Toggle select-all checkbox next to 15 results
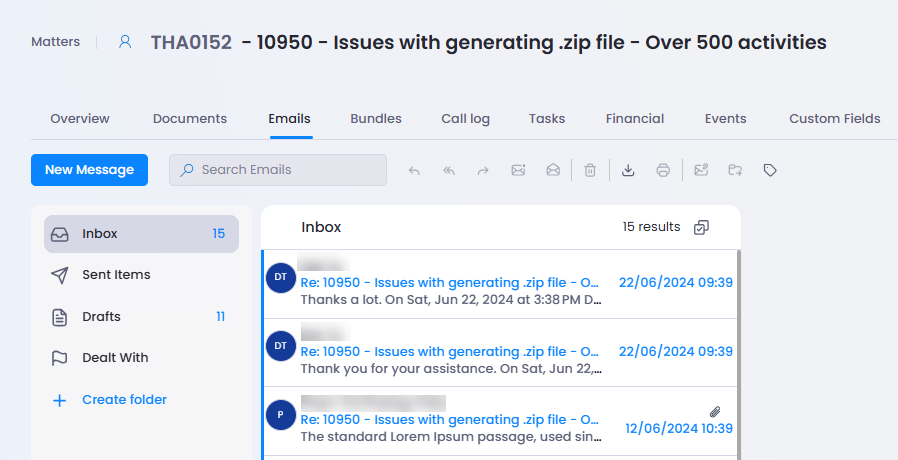 (x=701, y=227)
